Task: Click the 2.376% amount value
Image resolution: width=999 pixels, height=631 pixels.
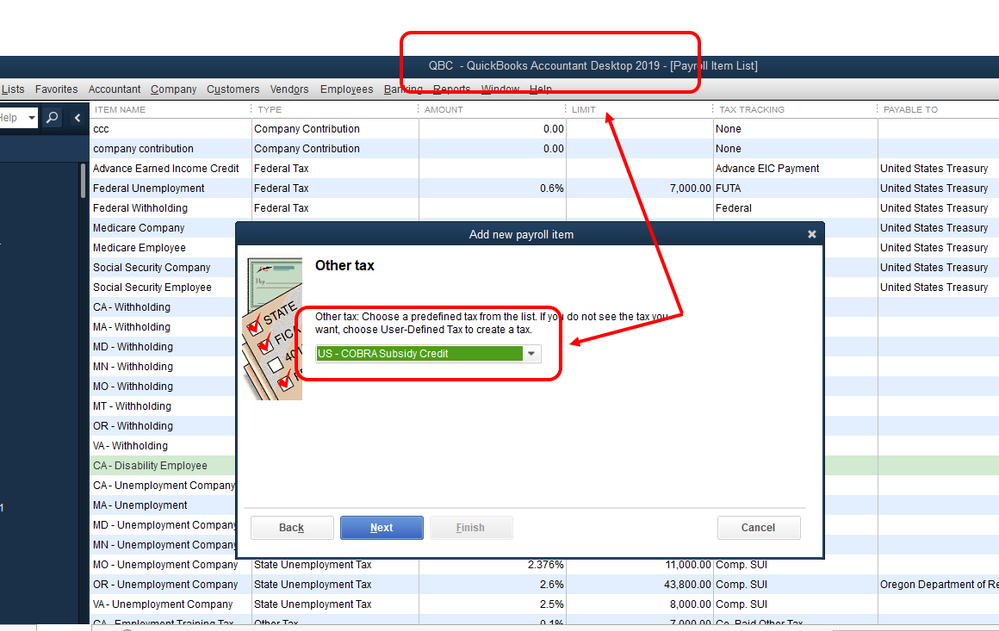Action: point(545,564)
